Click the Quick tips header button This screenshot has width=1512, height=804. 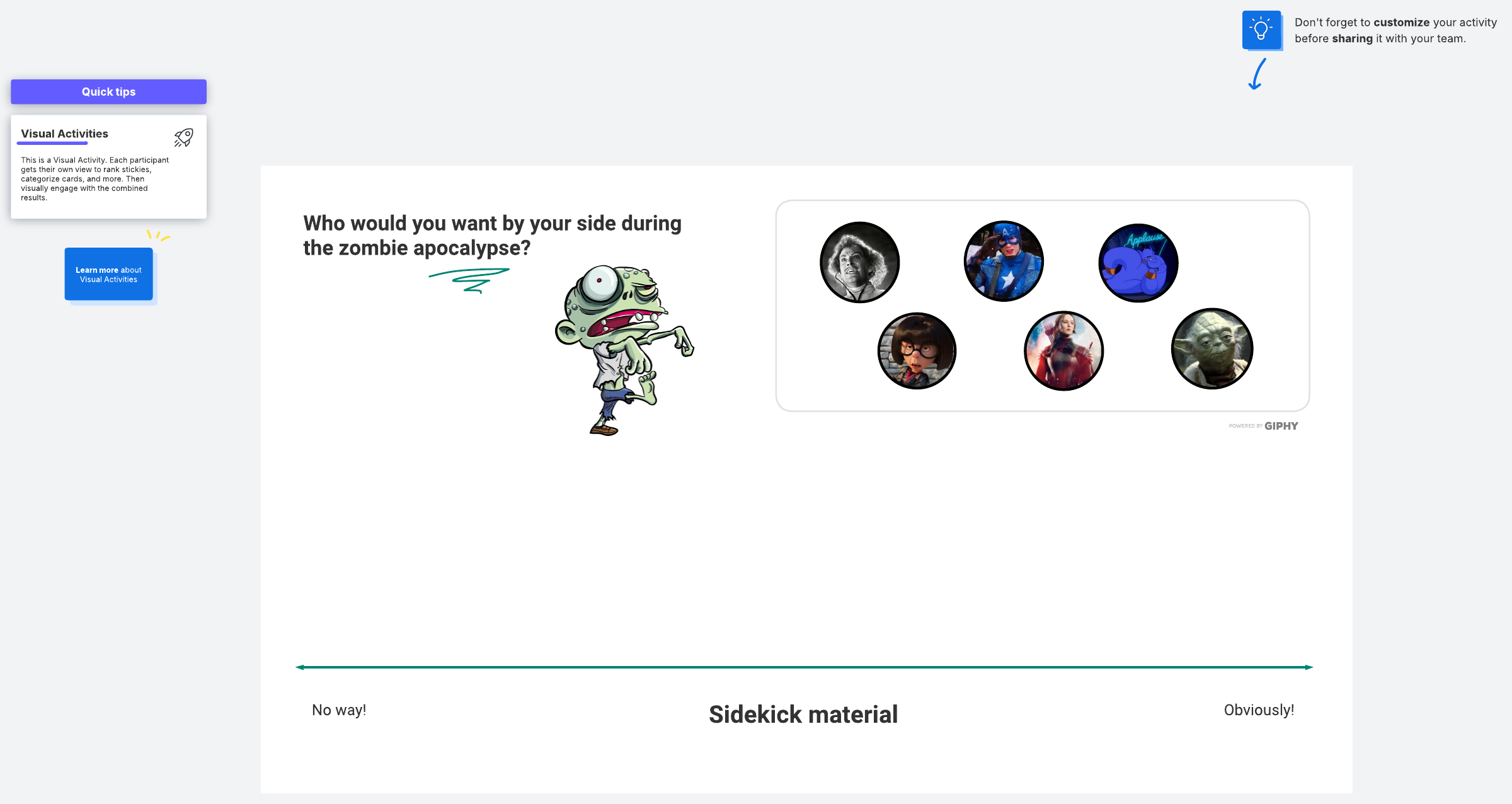pos(108,92)
